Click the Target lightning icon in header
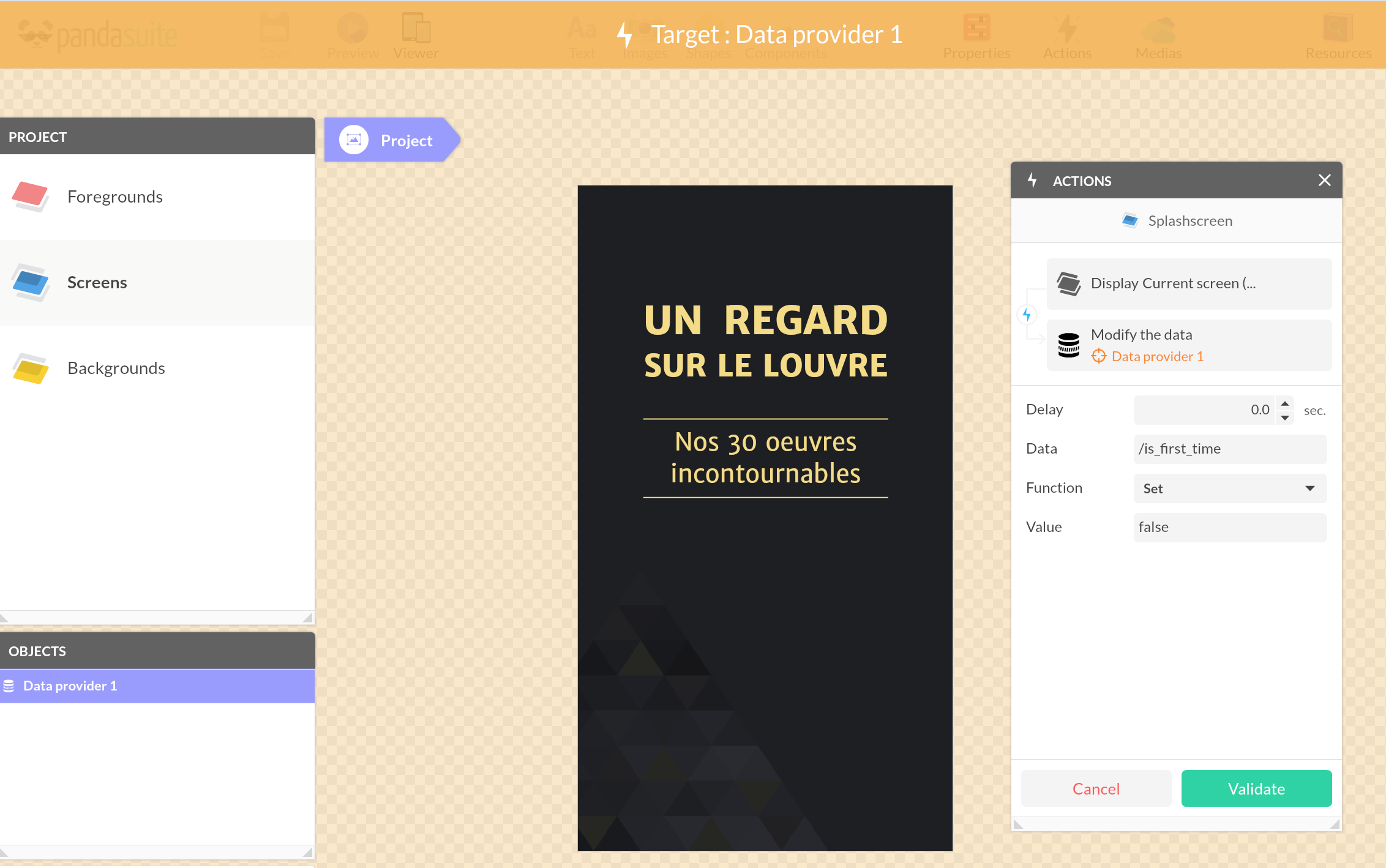1386x868 pixels. point(624,35)
